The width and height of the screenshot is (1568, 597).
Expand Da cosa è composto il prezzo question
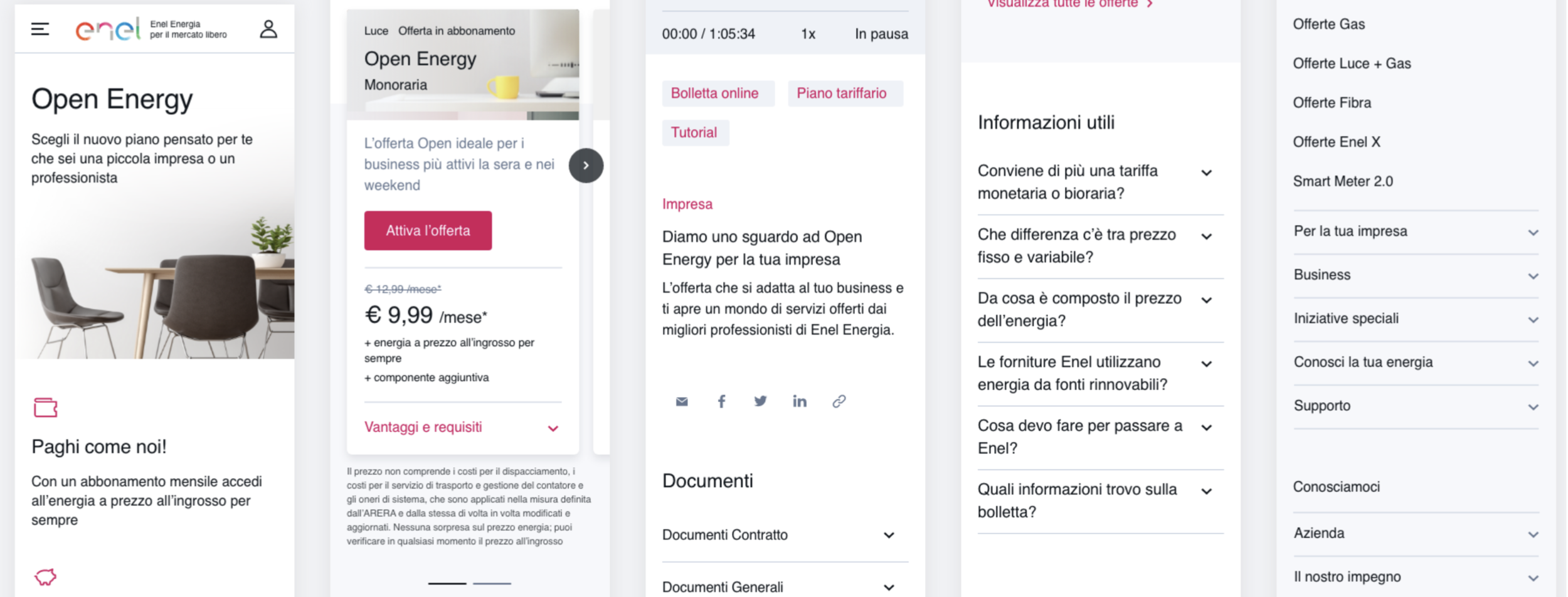tap(1100, 310)
